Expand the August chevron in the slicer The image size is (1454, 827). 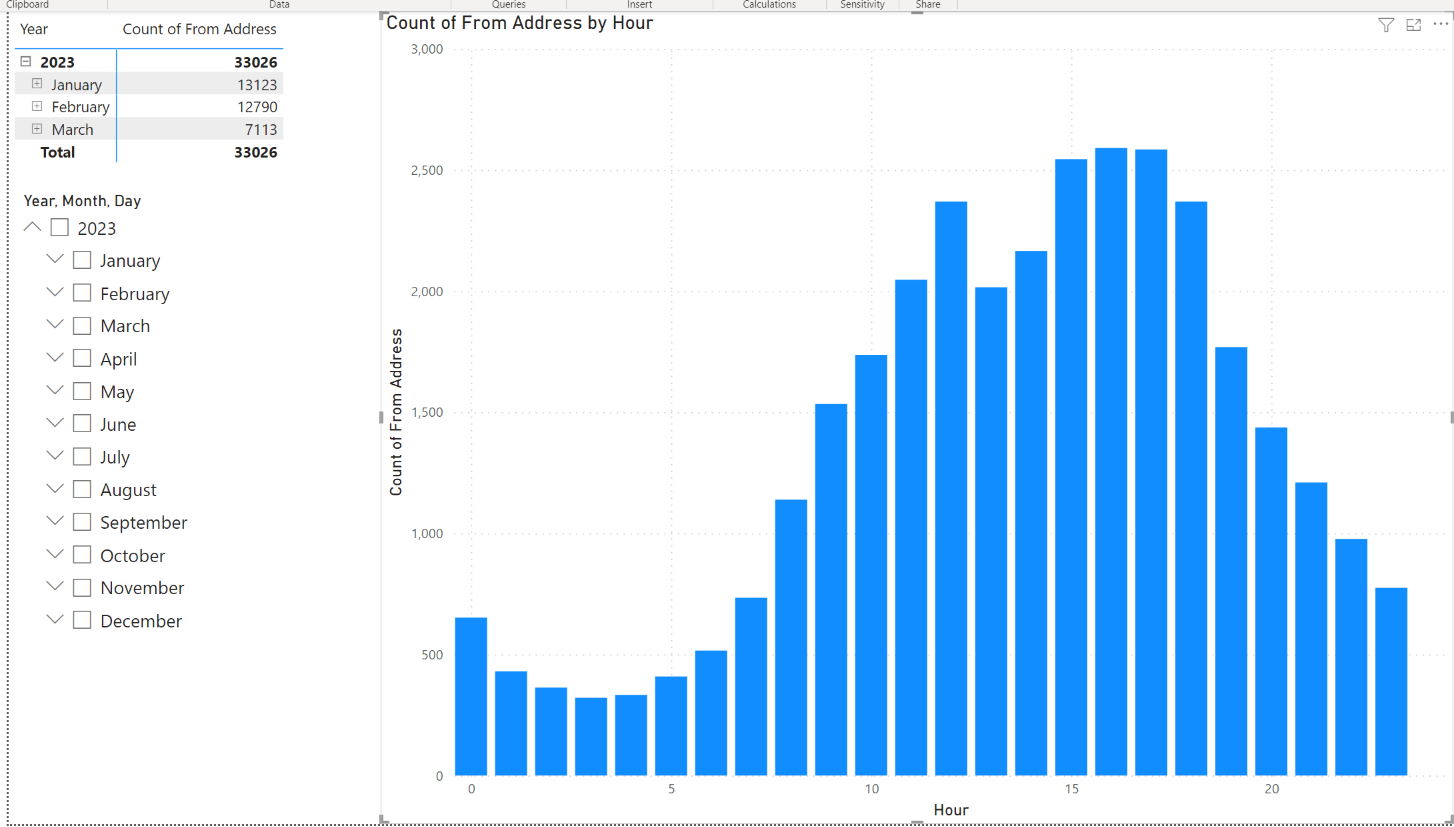point(55,488)
